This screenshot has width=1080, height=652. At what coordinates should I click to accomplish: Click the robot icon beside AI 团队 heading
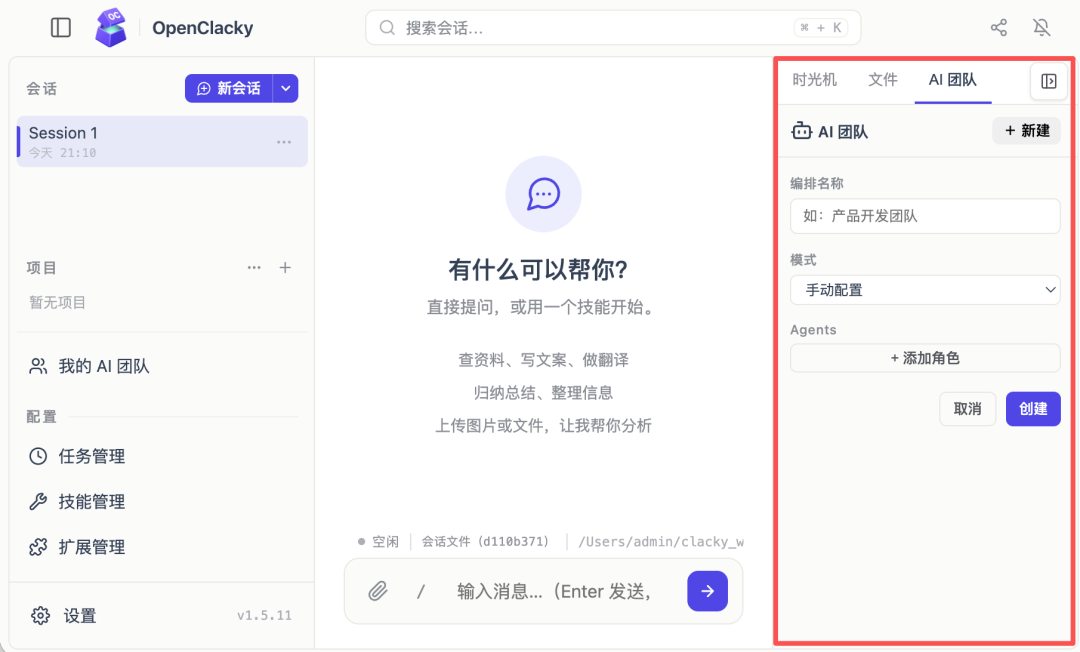point(801,131)
